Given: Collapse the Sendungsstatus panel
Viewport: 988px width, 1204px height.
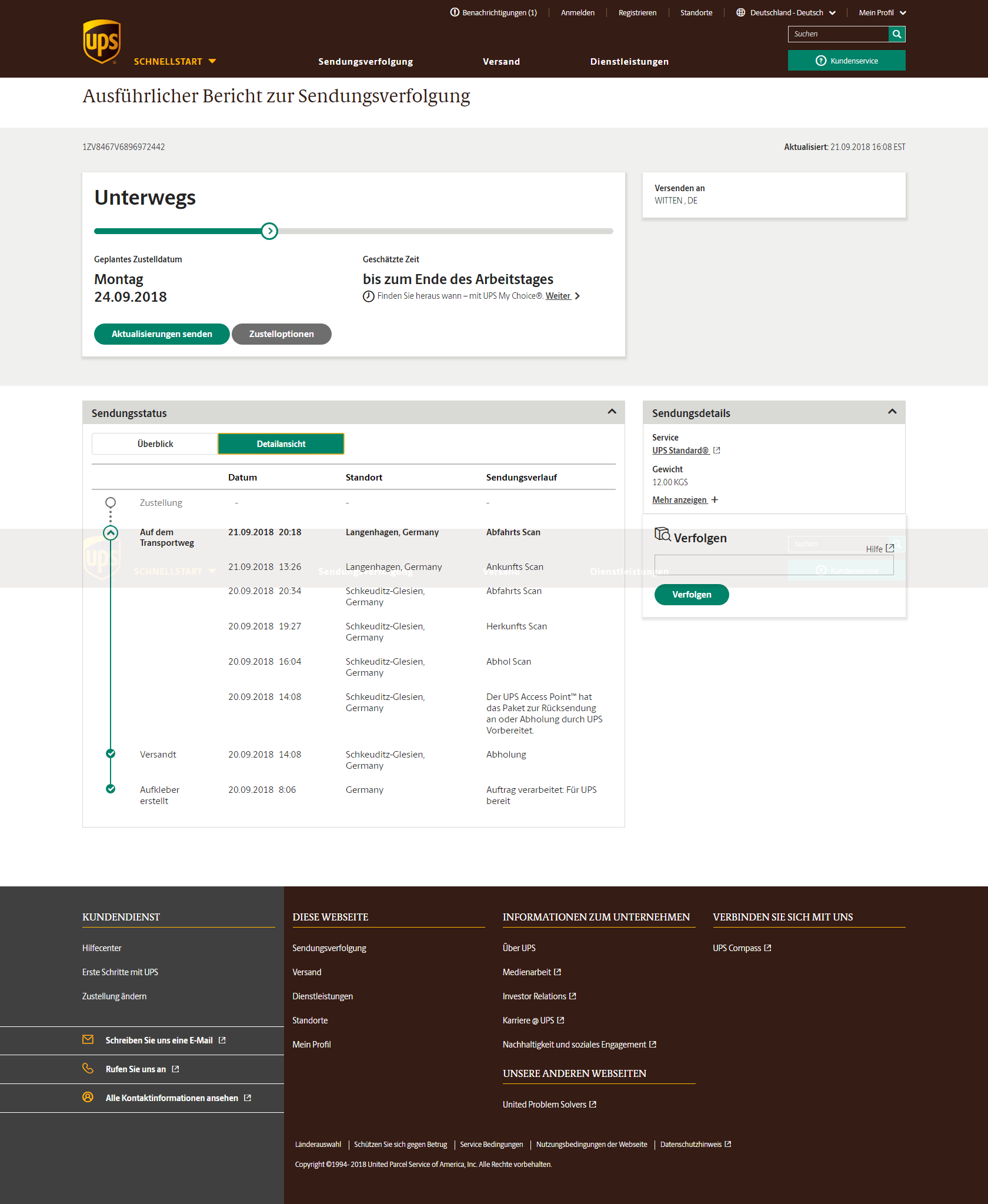Looking at the screenshot, I should point(612,412).
